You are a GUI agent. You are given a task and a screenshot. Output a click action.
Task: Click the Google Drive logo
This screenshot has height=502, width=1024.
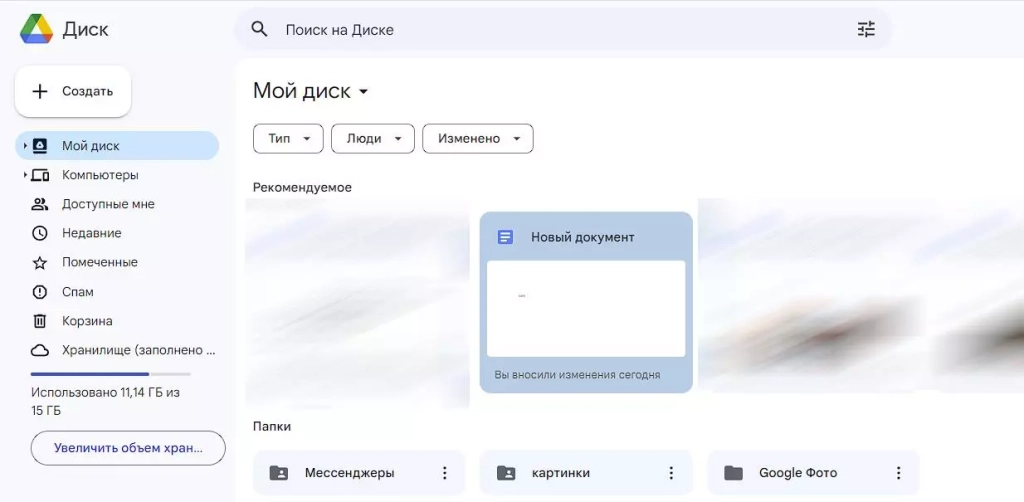coord(37,29)
